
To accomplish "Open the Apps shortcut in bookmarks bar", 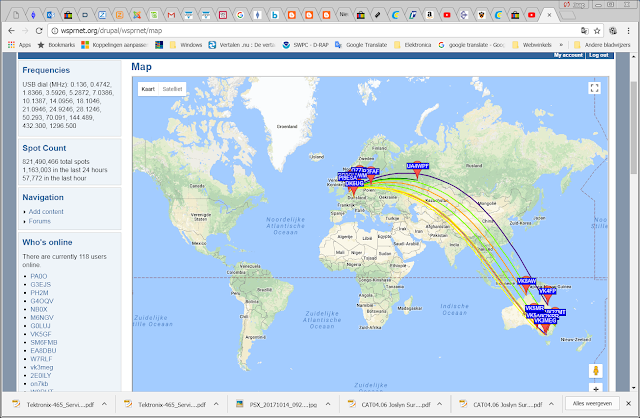I will coord(20,45).
